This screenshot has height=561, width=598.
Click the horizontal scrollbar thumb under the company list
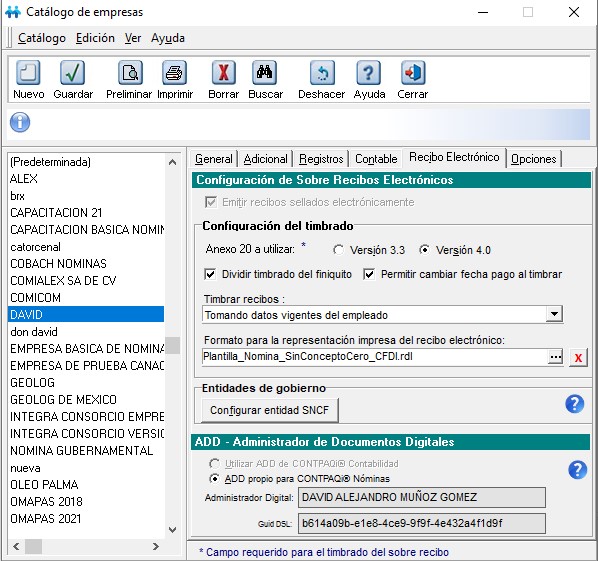pos(34,547)
